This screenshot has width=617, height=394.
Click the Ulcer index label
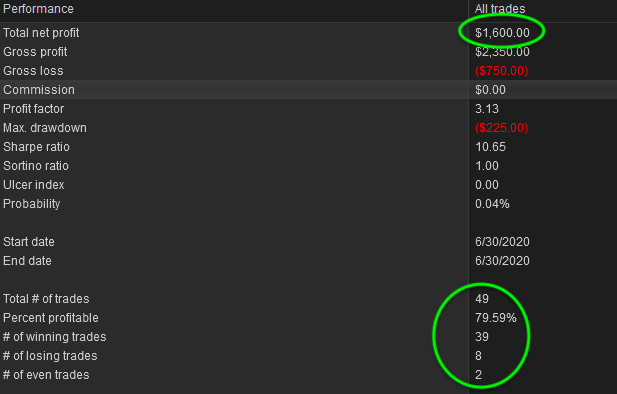33,185
